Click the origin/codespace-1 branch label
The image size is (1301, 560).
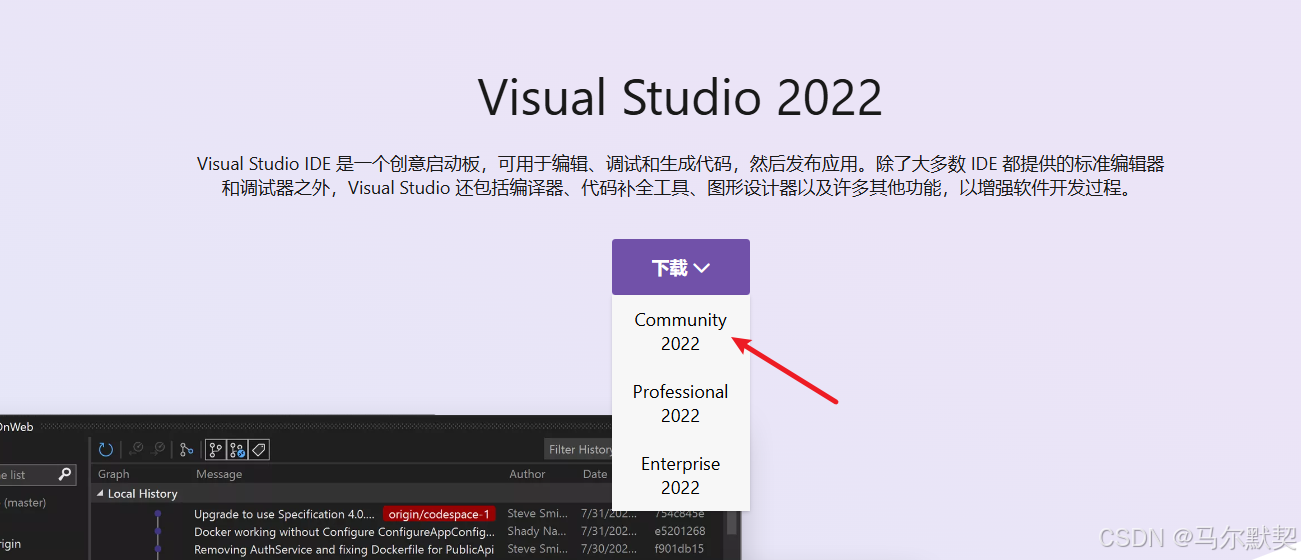click(438, 514)
